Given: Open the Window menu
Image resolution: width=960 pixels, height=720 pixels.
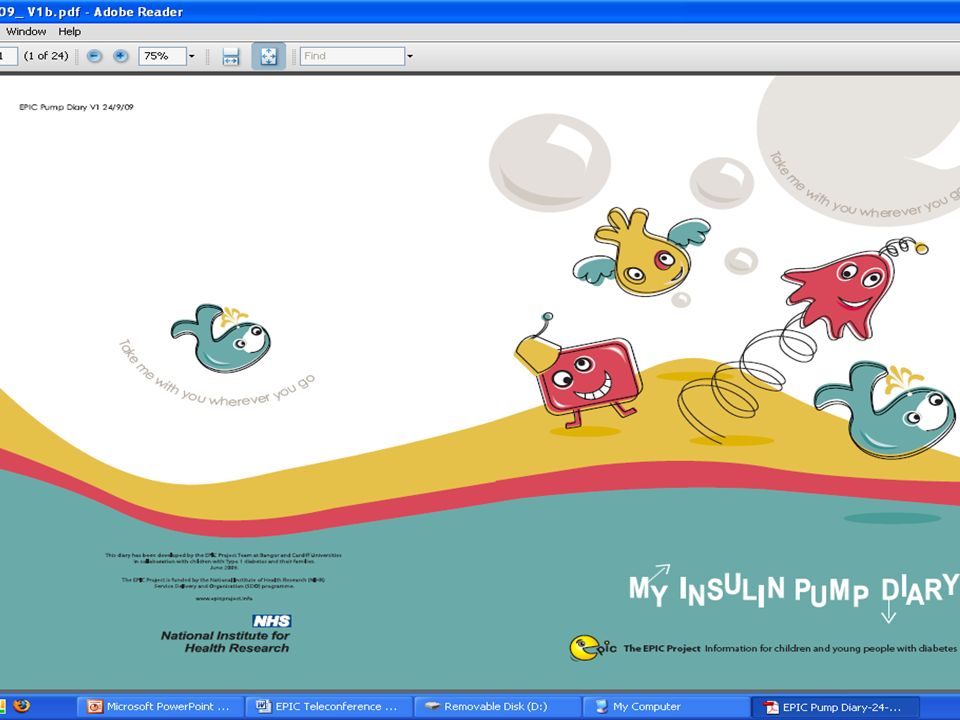Looking at the screenshot, I should [26, 31].
